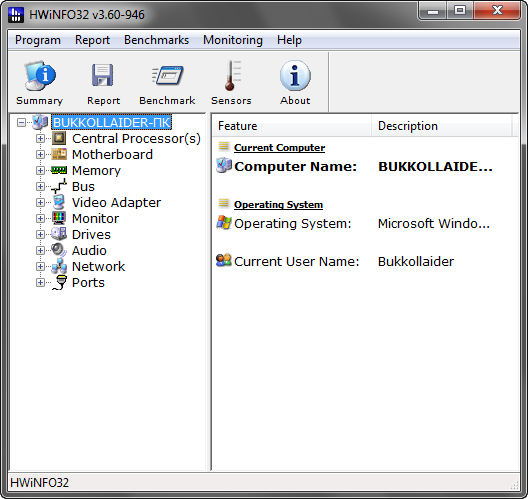Expand the Drives tree node

click(40, 234)
